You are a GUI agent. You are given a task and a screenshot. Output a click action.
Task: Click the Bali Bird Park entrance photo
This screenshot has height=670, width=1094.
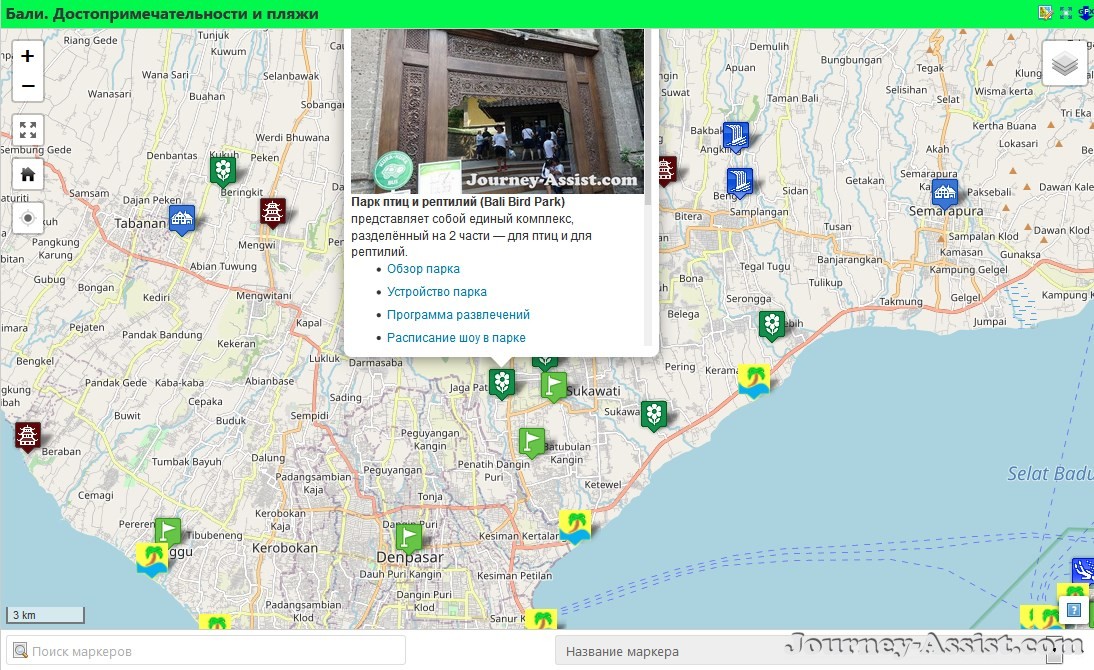pos(497,111)
